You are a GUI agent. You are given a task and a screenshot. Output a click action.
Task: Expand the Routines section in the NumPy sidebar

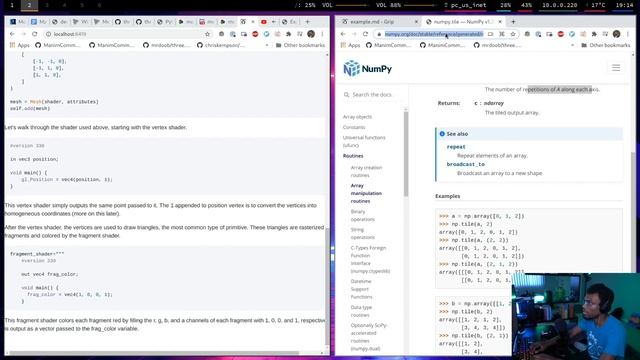(x=353, y=156)
